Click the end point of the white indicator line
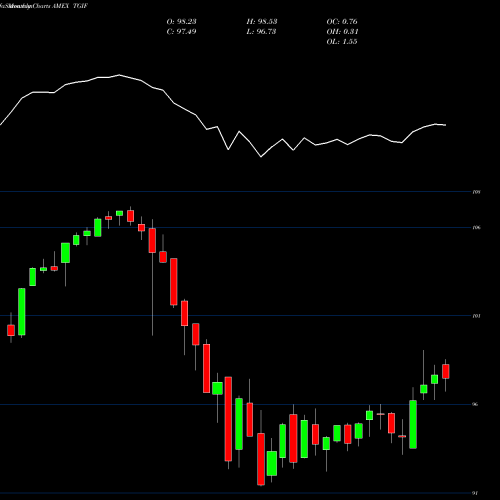 [446, 125]
